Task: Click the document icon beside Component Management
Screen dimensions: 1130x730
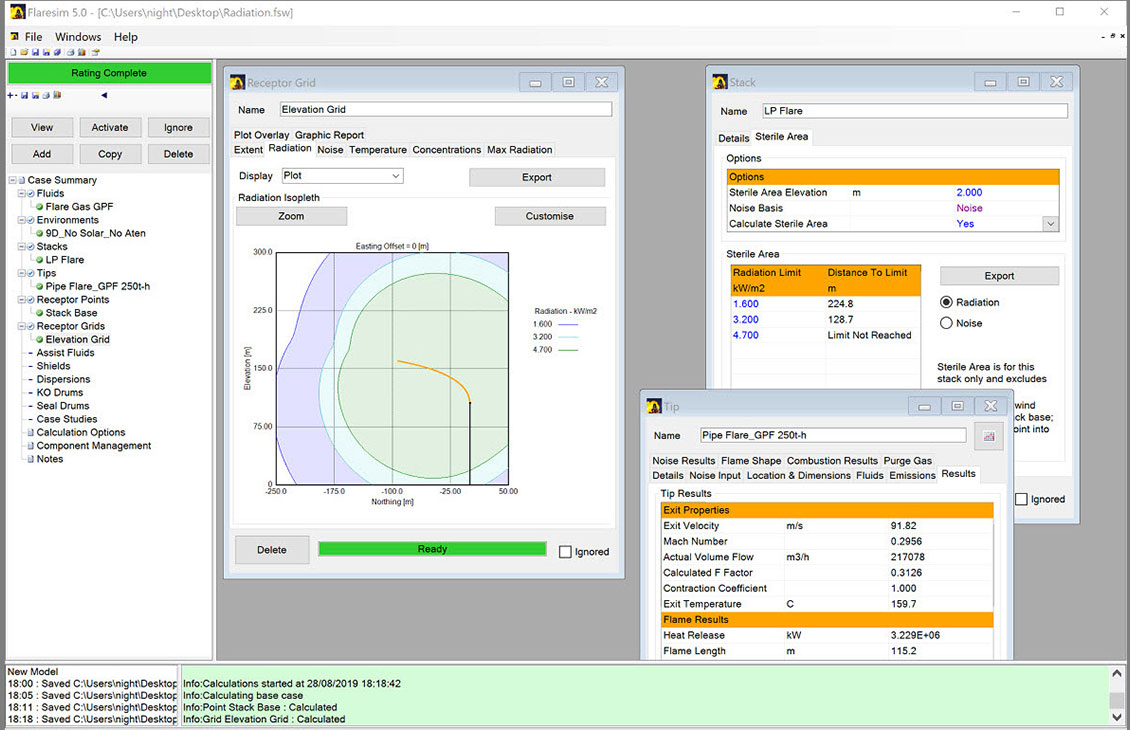Action: click(31, 445)
